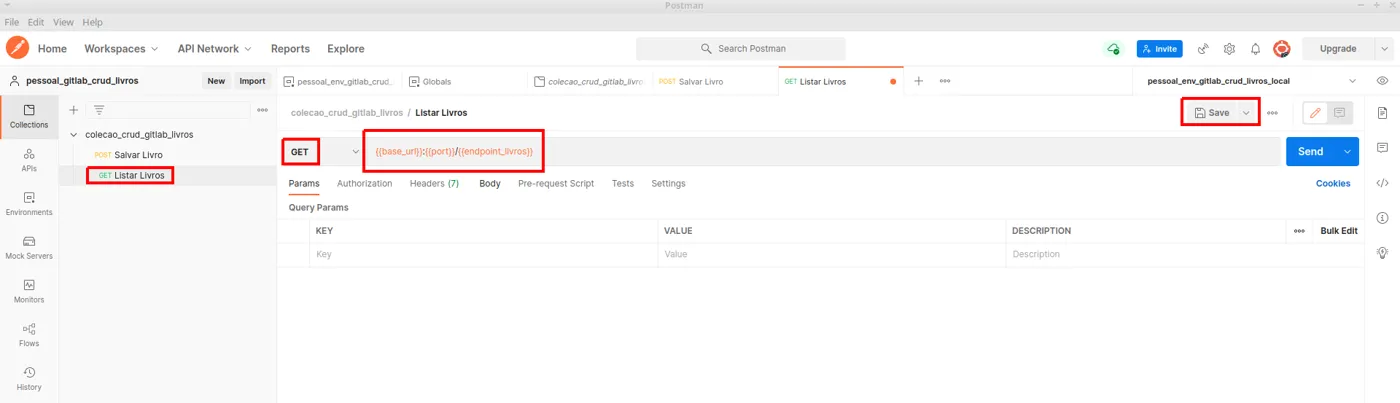1400x403 pixels.
Task: Open the three-dots menu next to Save
Action: pos(1272,113)
